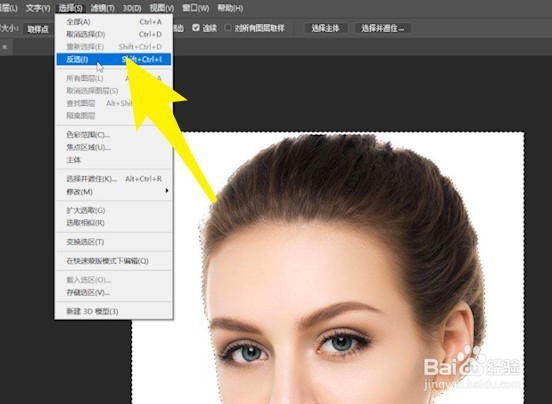Open the 取样点 sample size dropdown
Screen dimensions: 552x404
tap(38, 29)
